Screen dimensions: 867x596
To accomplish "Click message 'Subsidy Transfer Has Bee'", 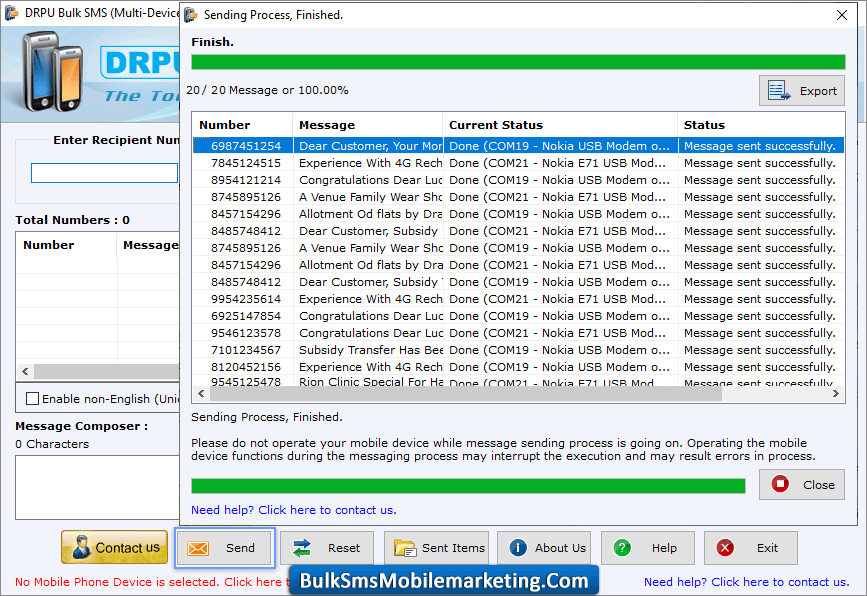I will coord(371,350).
